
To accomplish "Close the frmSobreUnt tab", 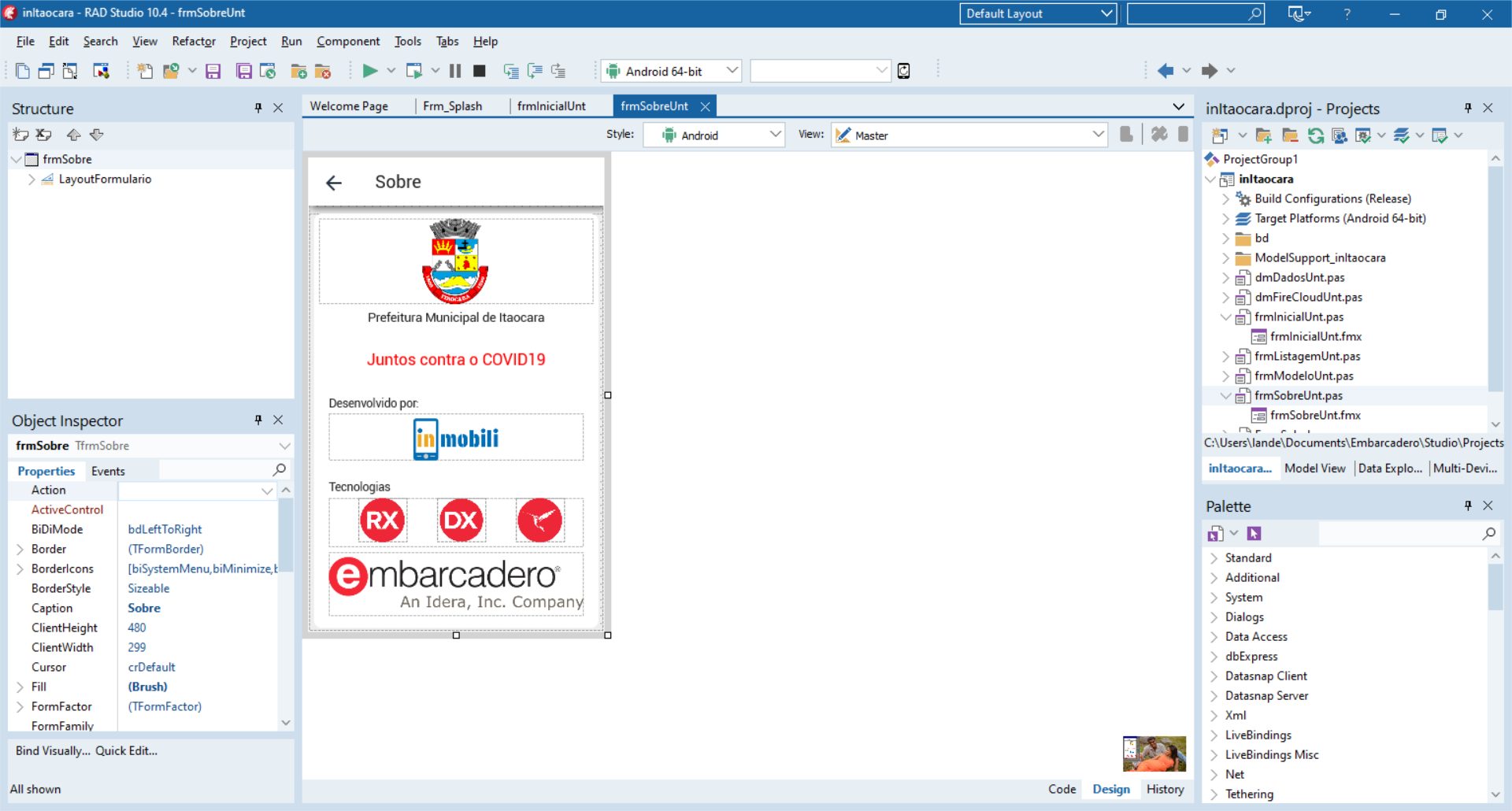I will pos(706,106).
